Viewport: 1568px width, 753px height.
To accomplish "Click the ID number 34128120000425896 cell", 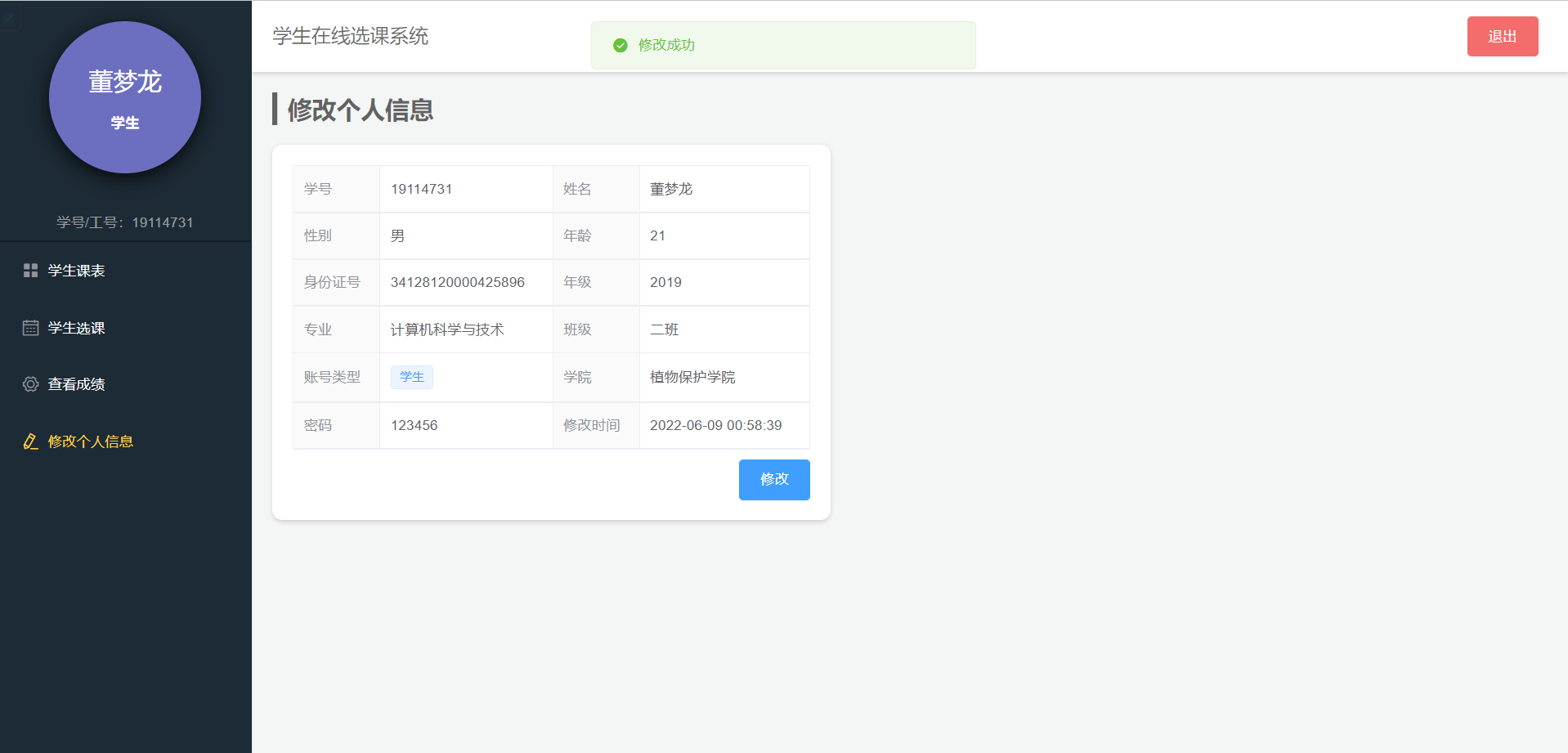I will (x=466, y=282).
